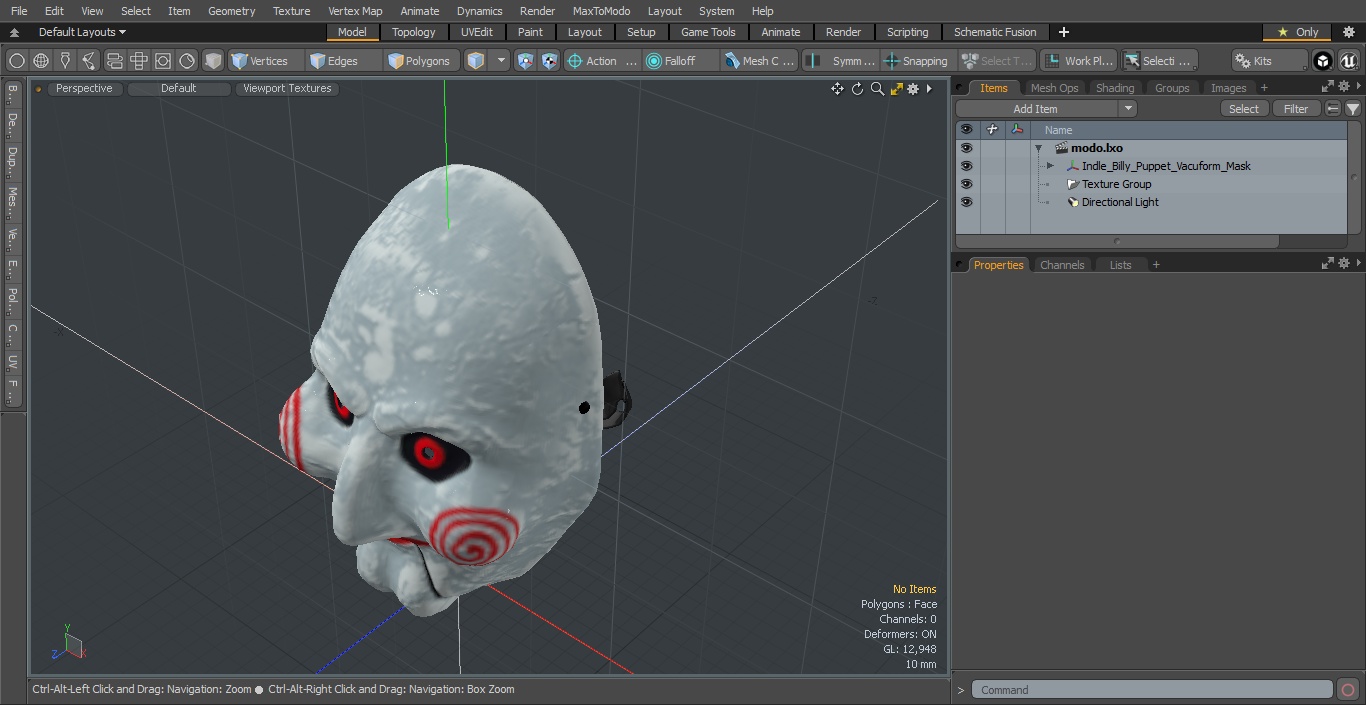Select the sphere primitive tool icon

pyautogui.click(x=16, y=61)
